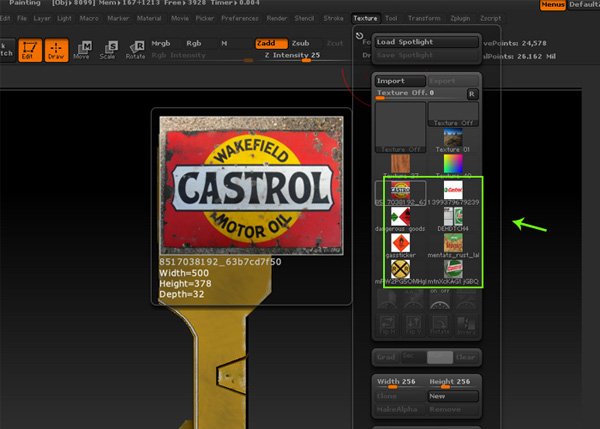The image size is (600, 429).
Task: Open the Transform menu
Action: (x=424, y=18)
